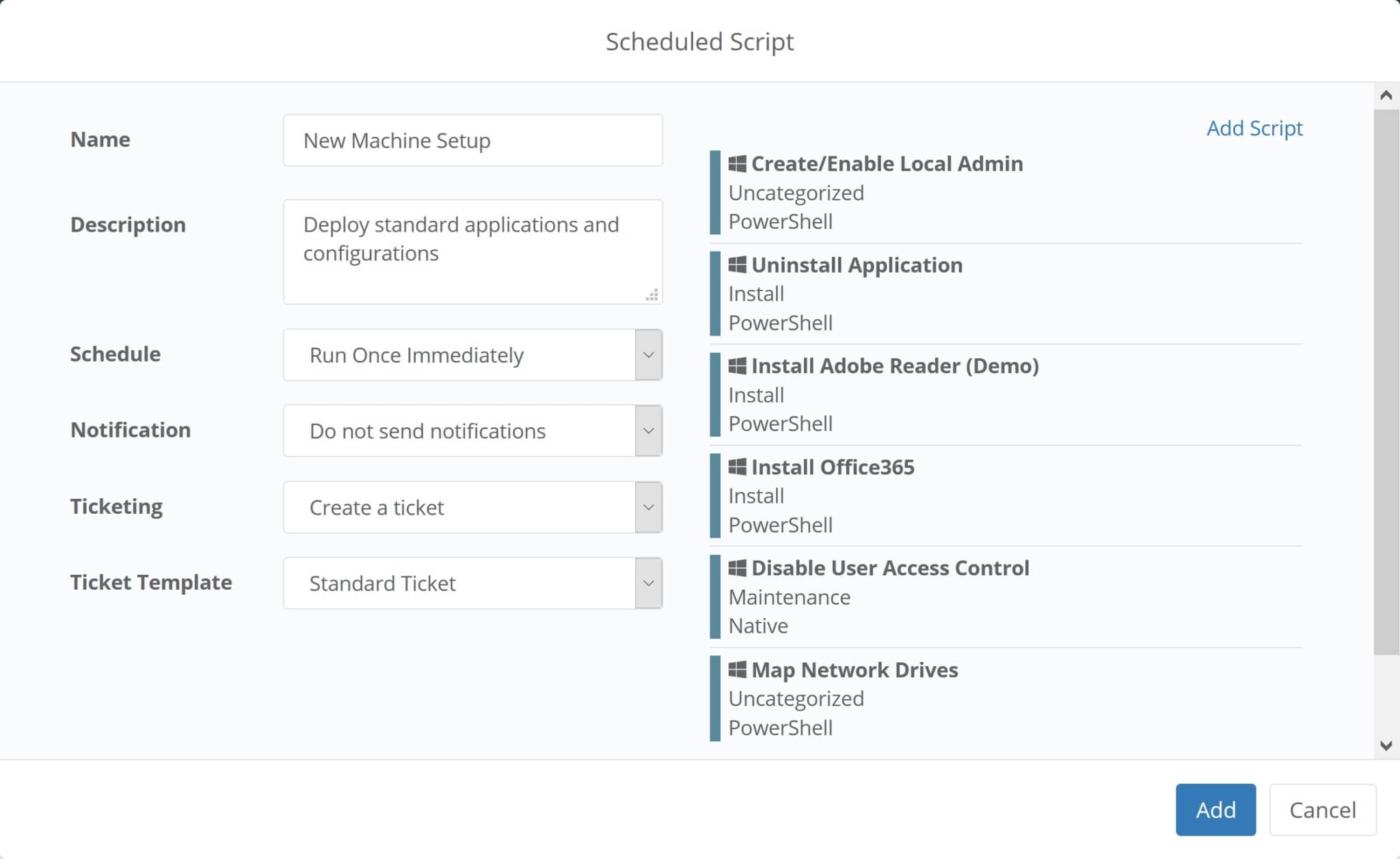Click Windows icon beside Uninstall Application

point(737,264)
